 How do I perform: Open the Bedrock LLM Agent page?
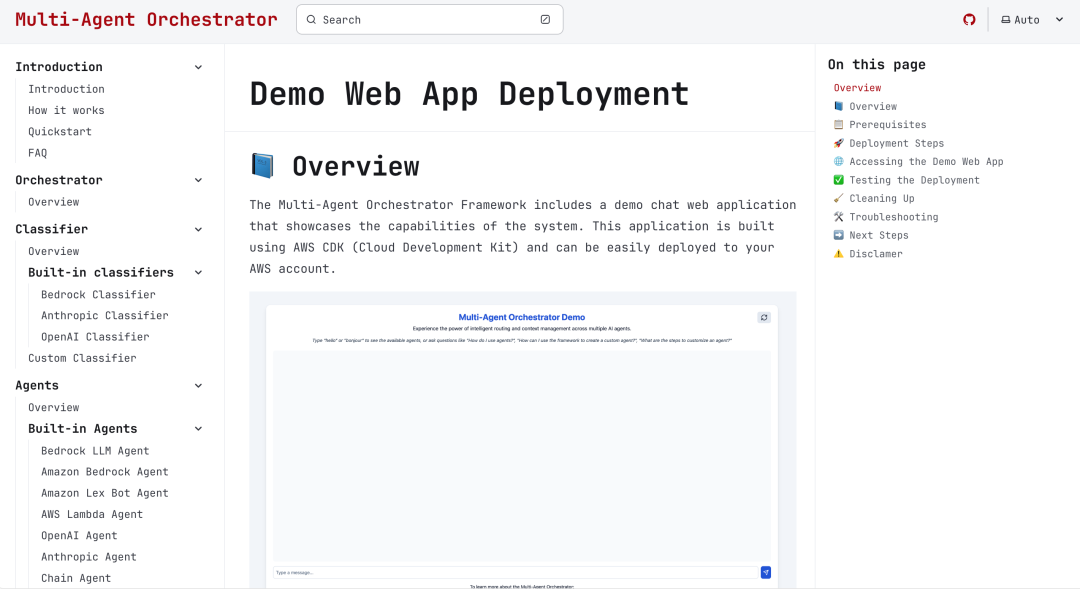(95, 451)
